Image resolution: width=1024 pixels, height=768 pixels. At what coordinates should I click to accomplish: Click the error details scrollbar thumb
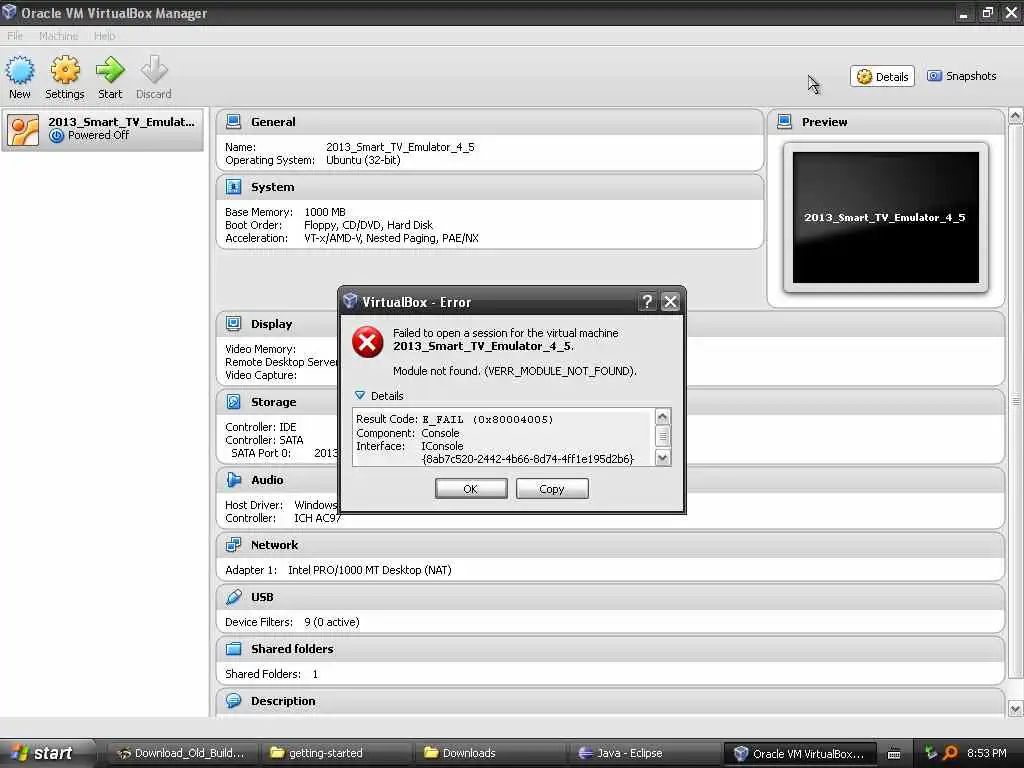[x=662, y=436]
